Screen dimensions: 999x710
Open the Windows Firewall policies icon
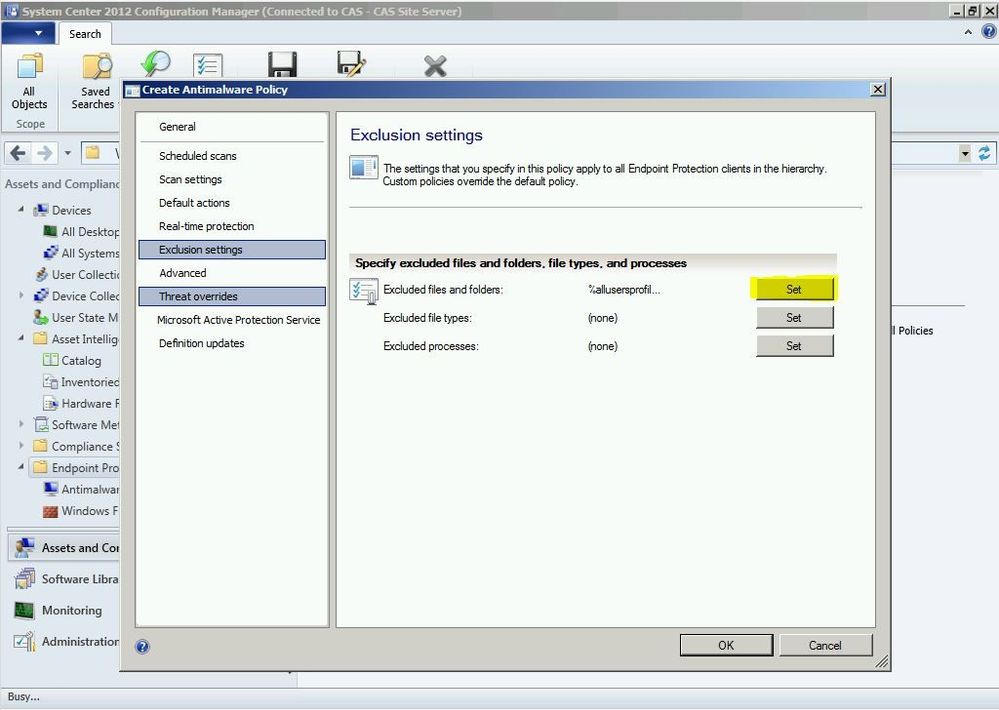pos(50,511)
